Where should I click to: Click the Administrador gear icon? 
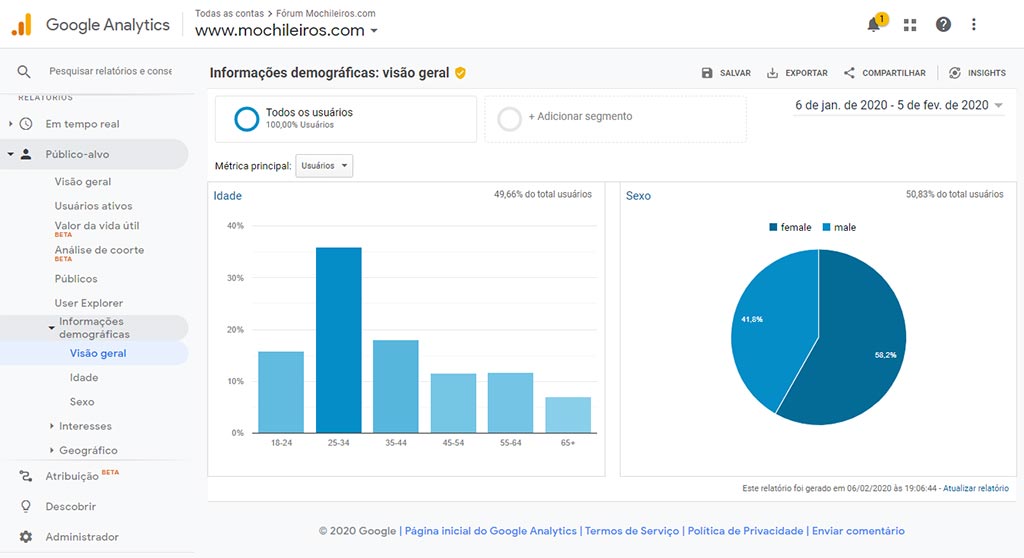[25, 536]
